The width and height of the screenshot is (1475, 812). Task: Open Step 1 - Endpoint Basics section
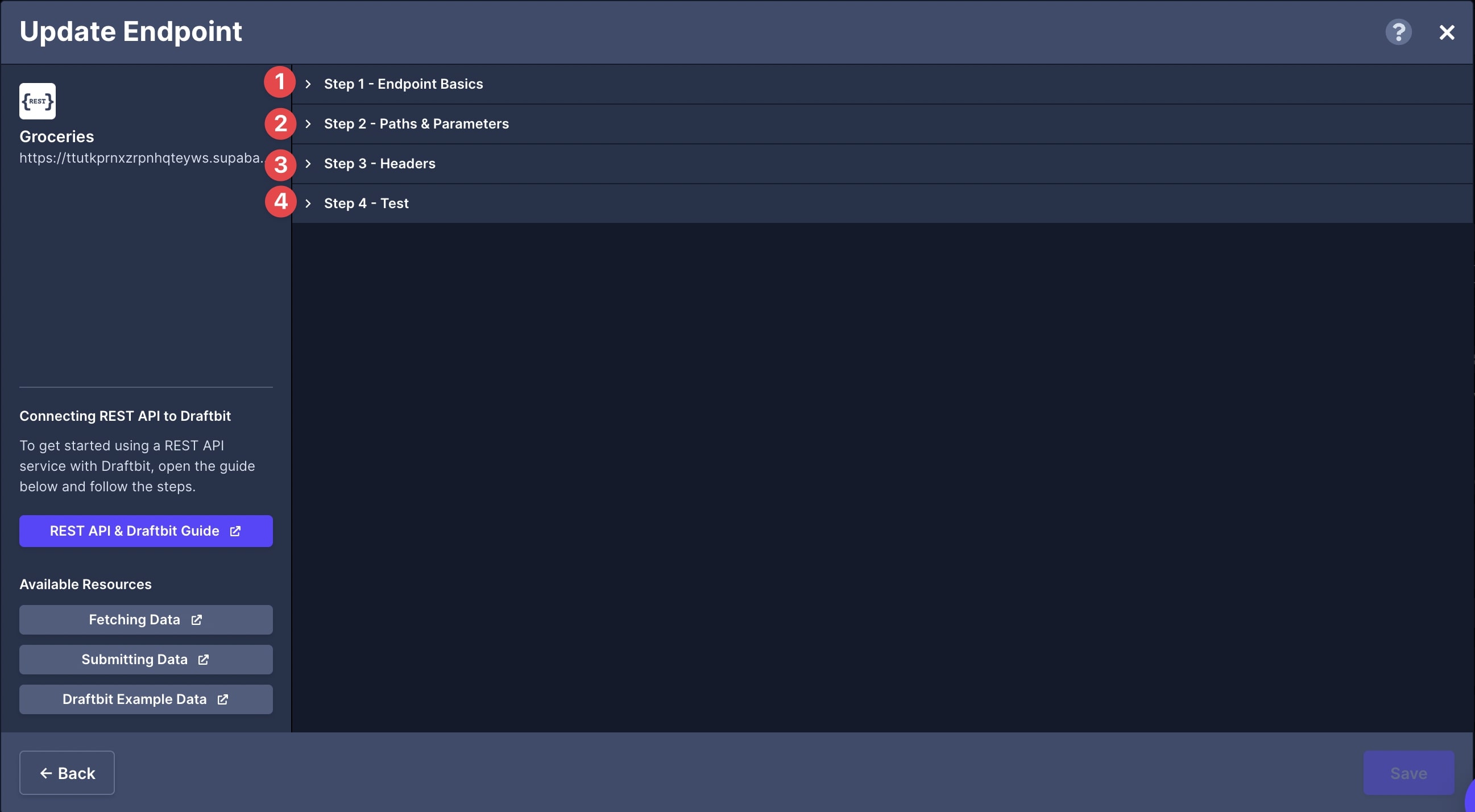403,84
